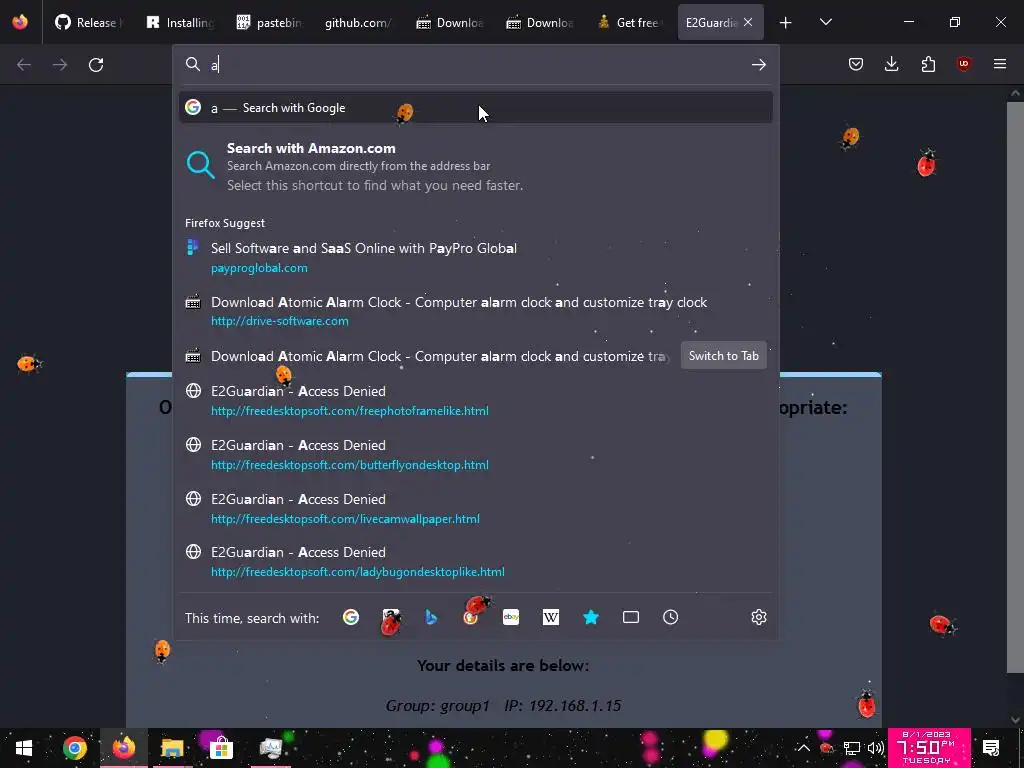Click the pink tray clock 7:50 PM
The height and width of the screenshot is (768, 1024).
(929, 748)
